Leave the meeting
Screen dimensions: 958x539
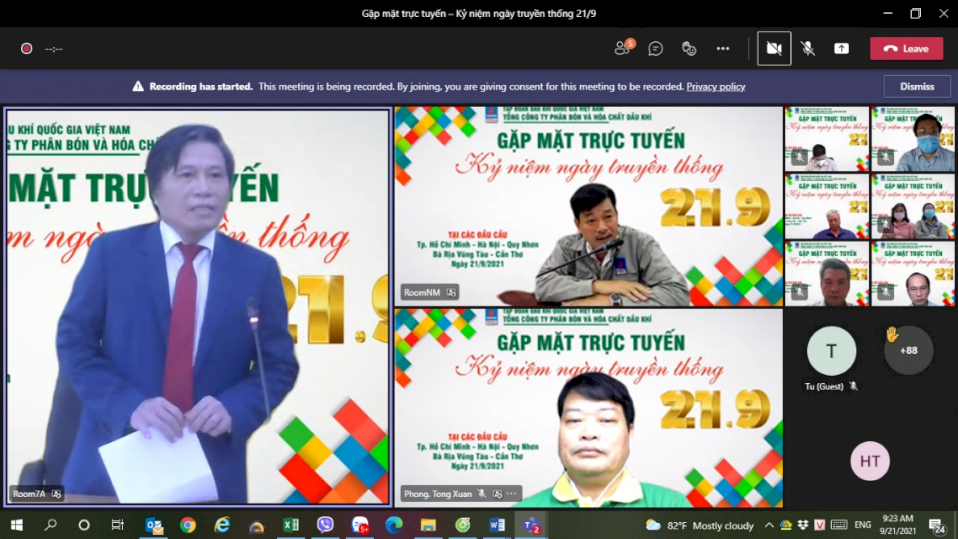click(x=906, y=48)
